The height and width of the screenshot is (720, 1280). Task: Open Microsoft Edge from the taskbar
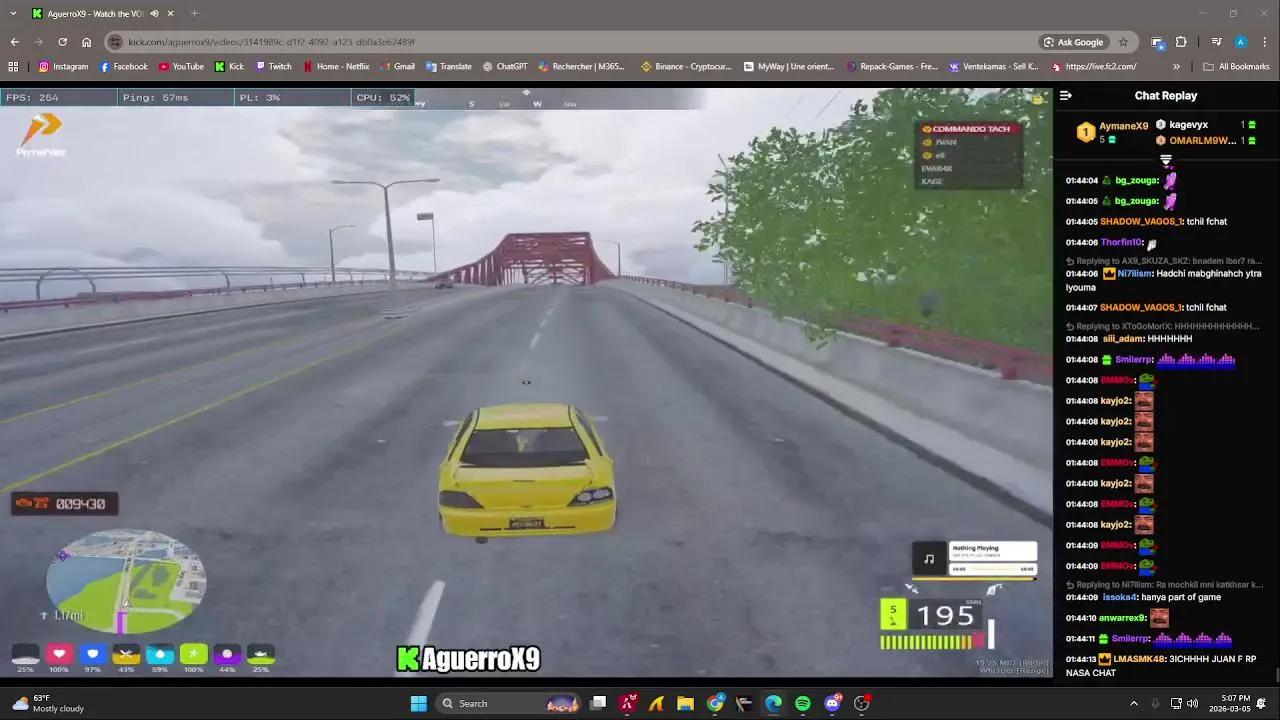point(774,703)
